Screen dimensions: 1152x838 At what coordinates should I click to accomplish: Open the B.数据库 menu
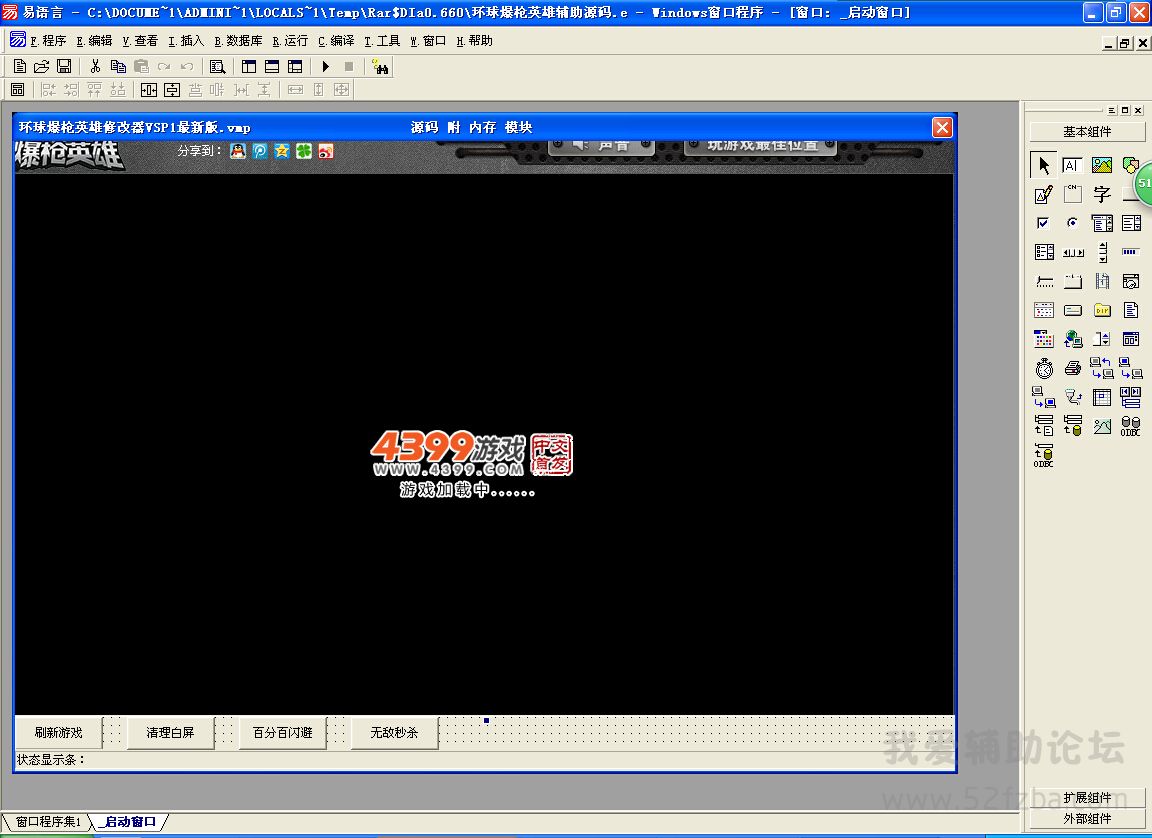(238, 41)
